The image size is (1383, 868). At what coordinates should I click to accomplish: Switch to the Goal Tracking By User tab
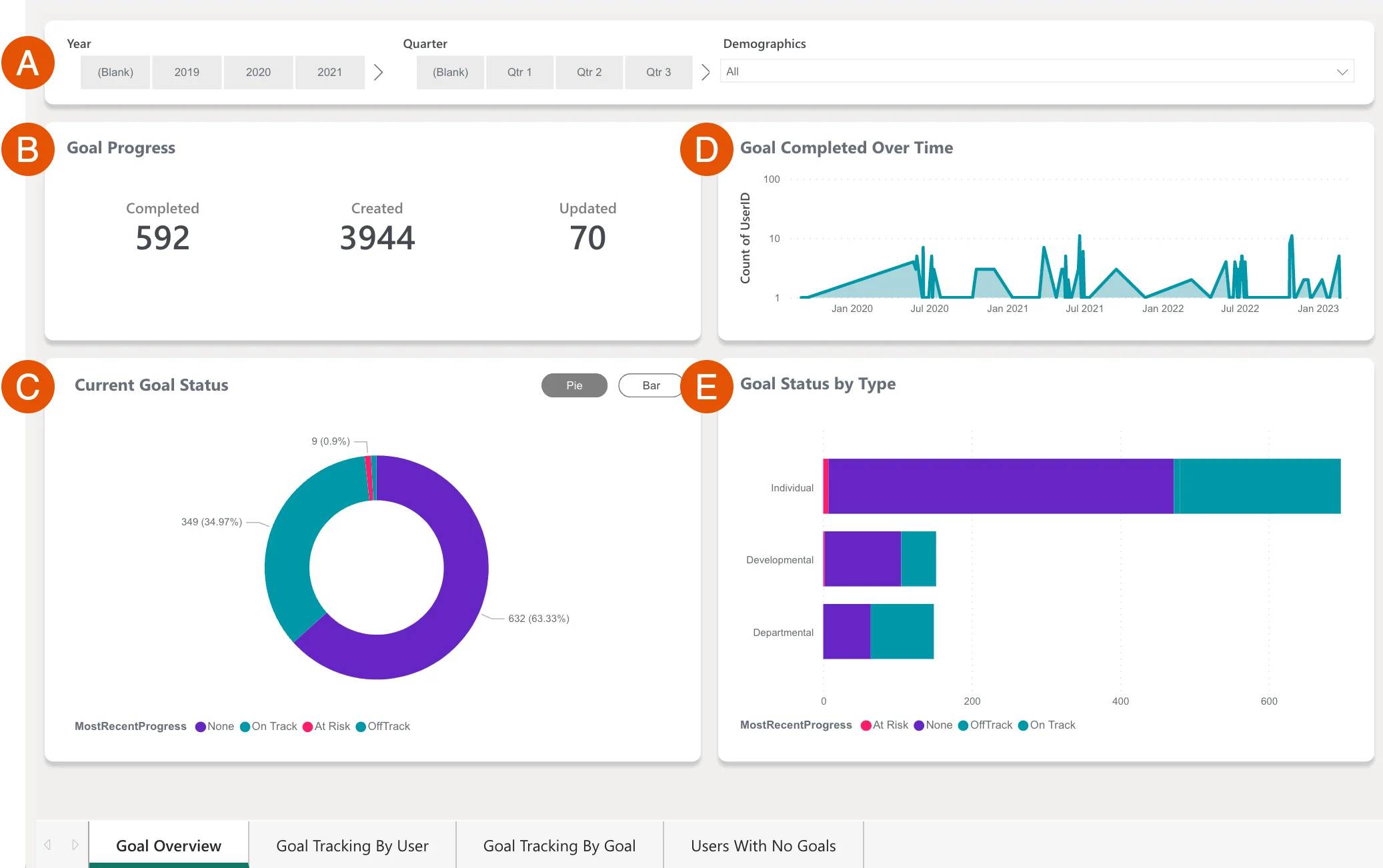click(x=351, y=845)
